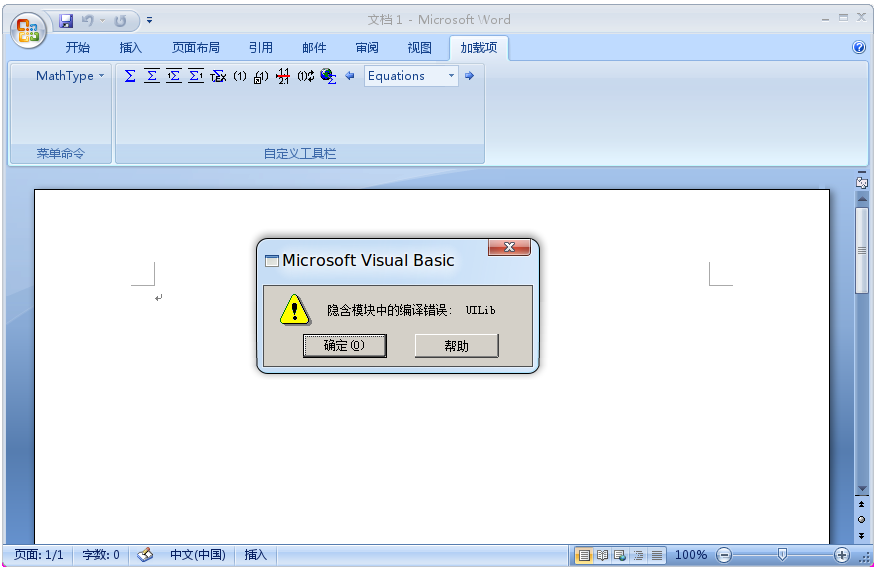
Task: Update equation numbers icon
Action: tap(306, 76)
